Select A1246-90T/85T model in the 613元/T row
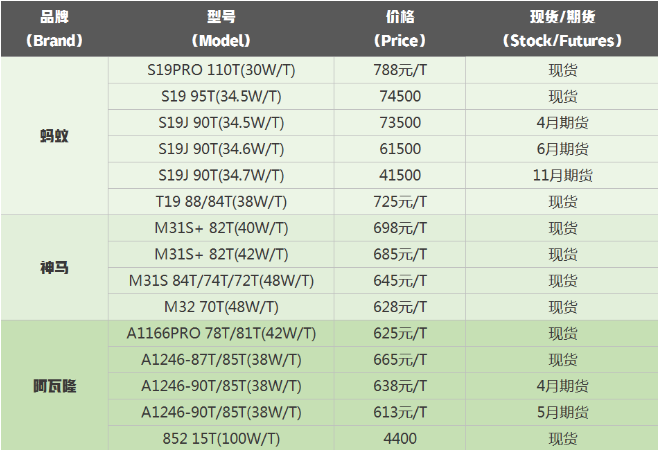The image size is (658, 451). [x=221, y=412]
